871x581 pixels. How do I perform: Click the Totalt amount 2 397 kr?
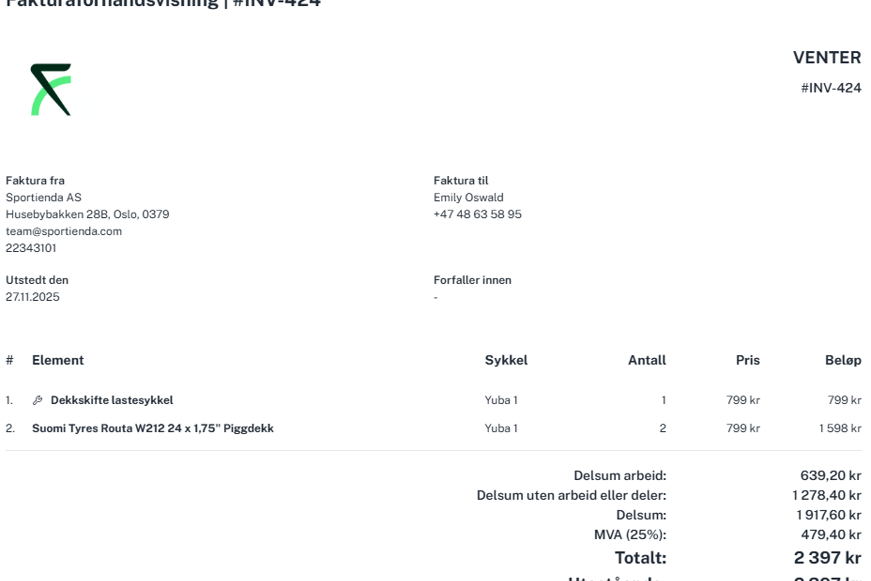click(828, 557)
